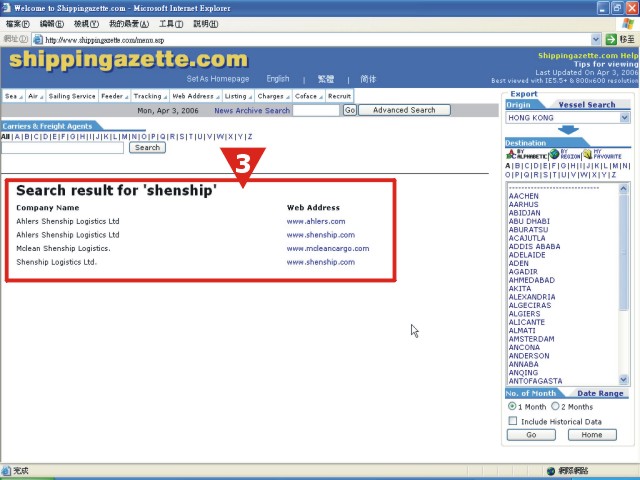Screen dimensions: 640x480
Task: Expand the Listing menu
Action: tap(238, 96)
